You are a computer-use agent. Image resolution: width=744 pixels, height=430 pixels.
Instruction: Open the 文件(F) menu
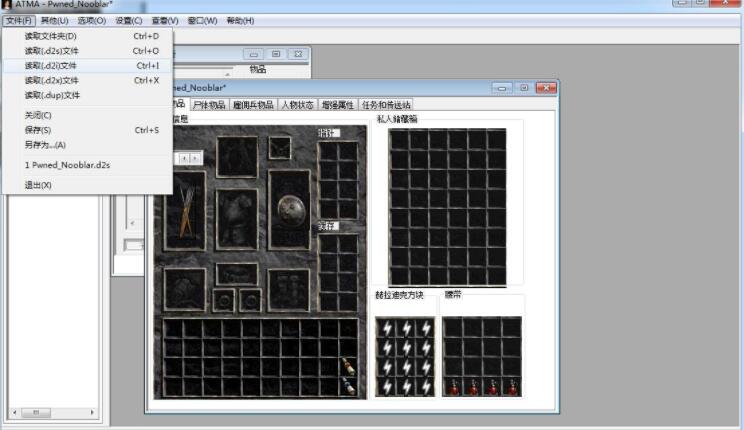pyautogui.click(x=19, y=21)
